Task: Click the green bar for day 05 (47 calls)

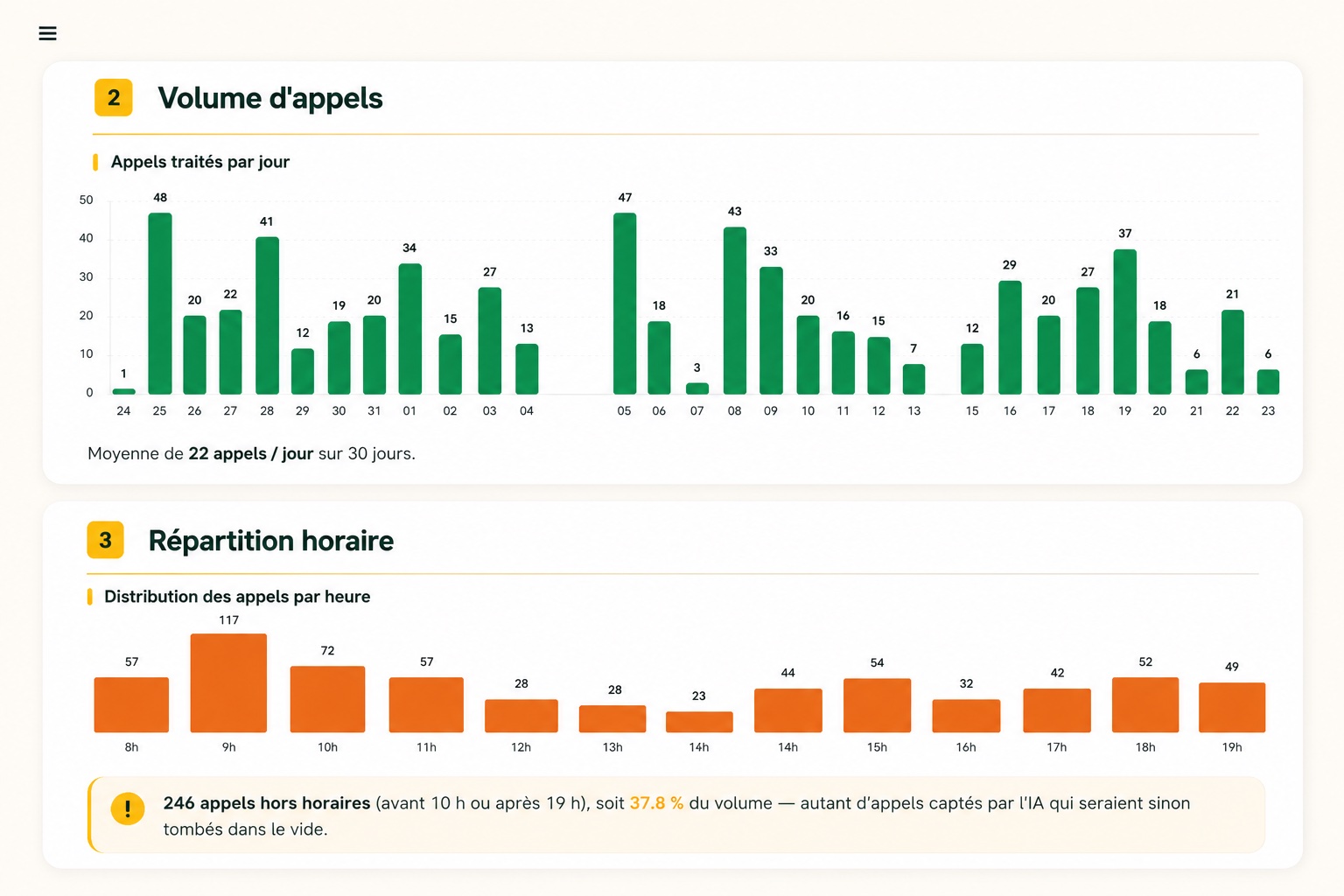Action: pos(625,304)
